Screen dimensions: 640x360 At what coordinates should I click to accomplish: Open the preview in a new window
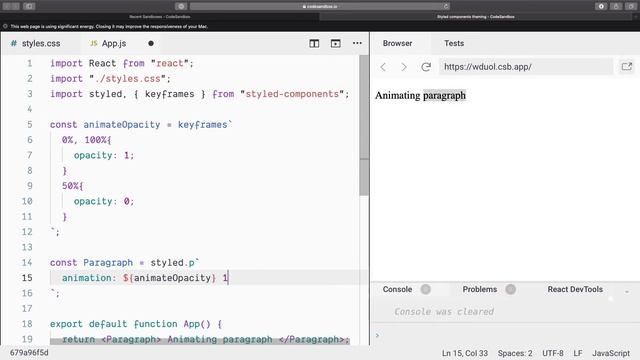[x=627, y=67]
